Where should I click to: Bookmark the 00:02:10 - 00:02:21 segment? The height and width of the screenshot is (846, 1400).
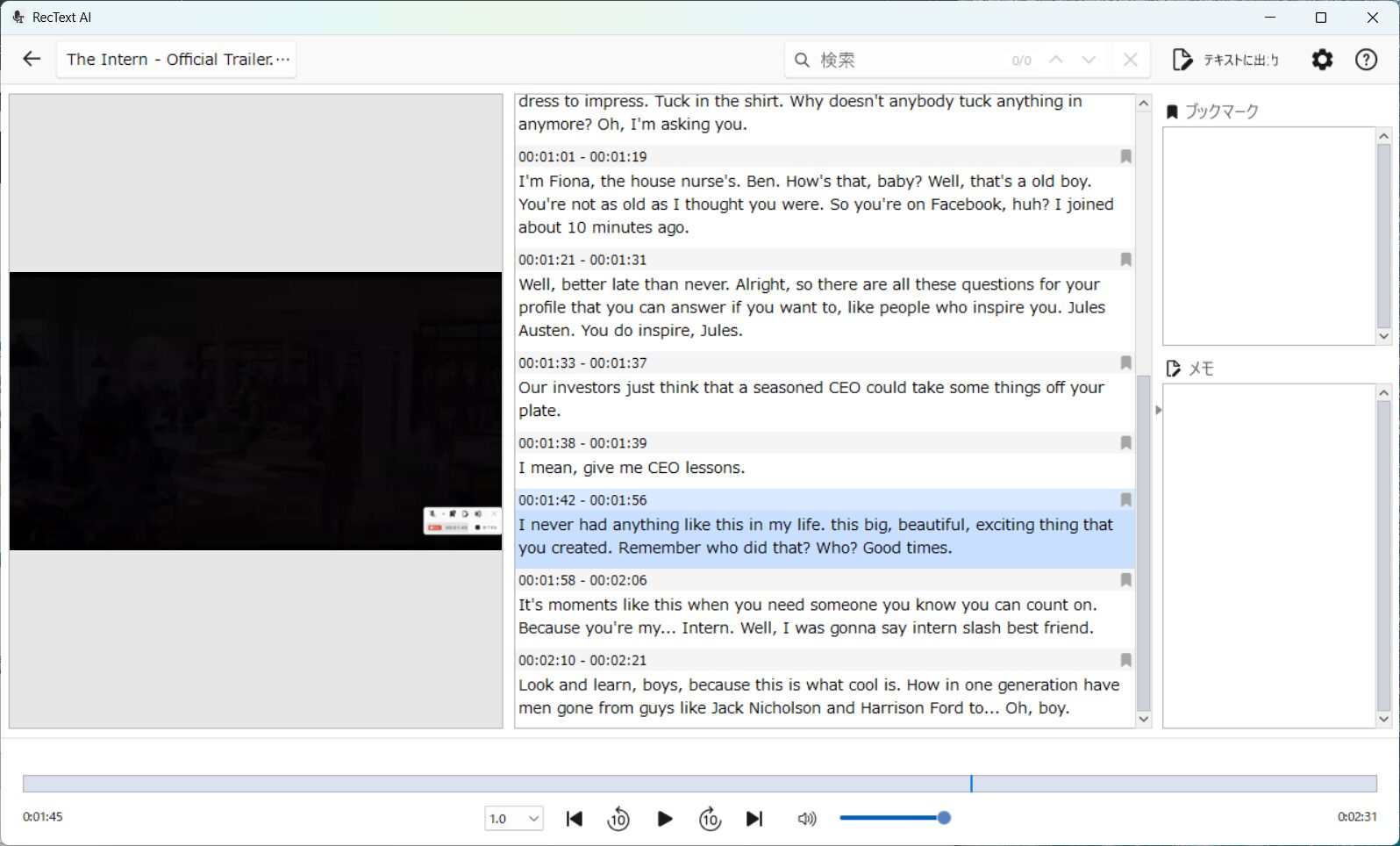1125,660
